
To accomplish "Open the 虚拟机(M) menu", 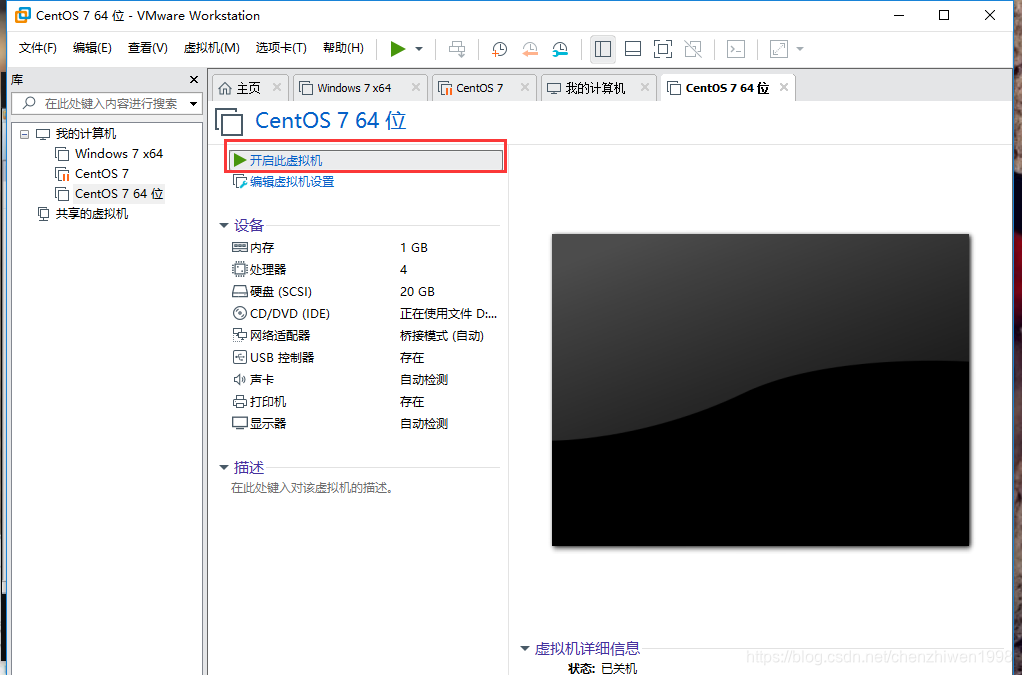I will click(212, 48).
